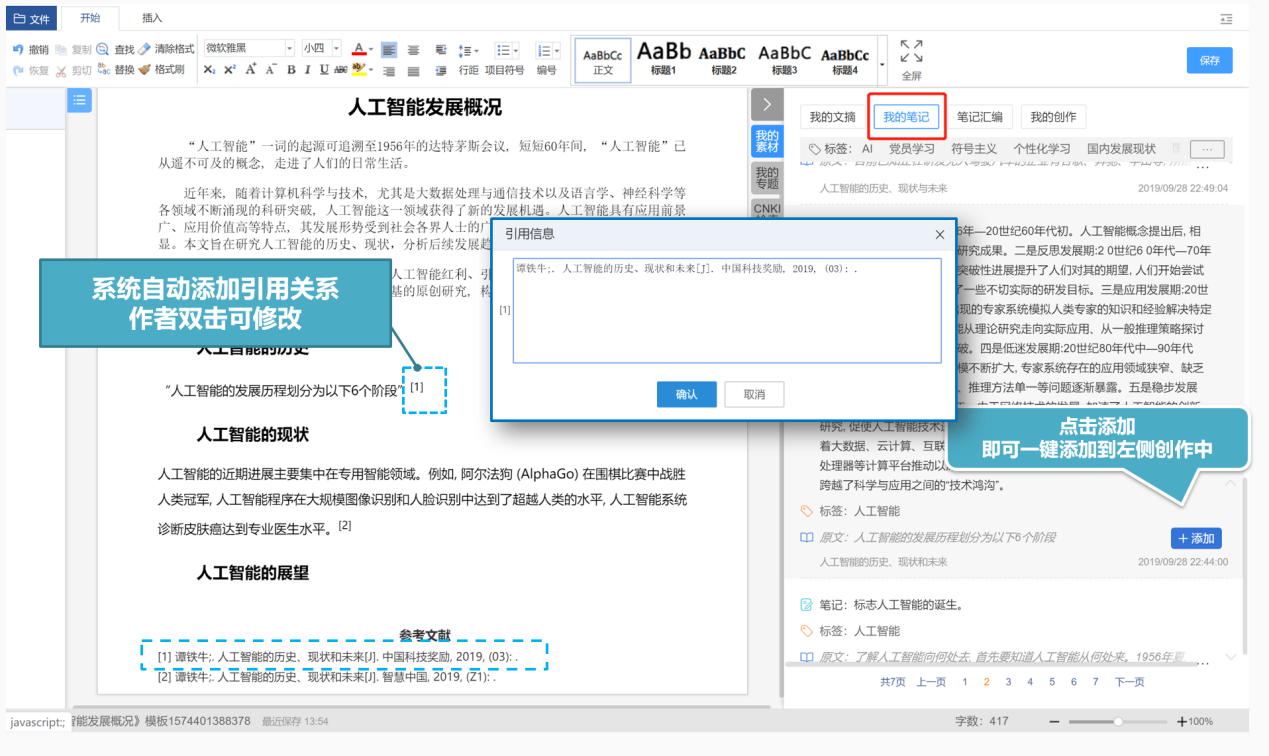This screenshot has height=756, width=1269.
Task: Open the 小四 font size dropdown
Action: pyautogui.click(x=321, y=48)
